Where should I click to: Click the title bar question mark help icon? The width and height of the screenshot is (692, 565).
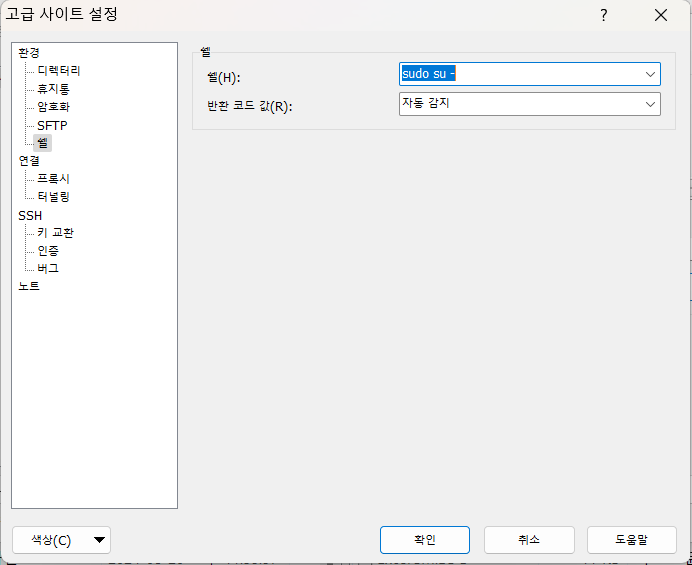(604, 15)
